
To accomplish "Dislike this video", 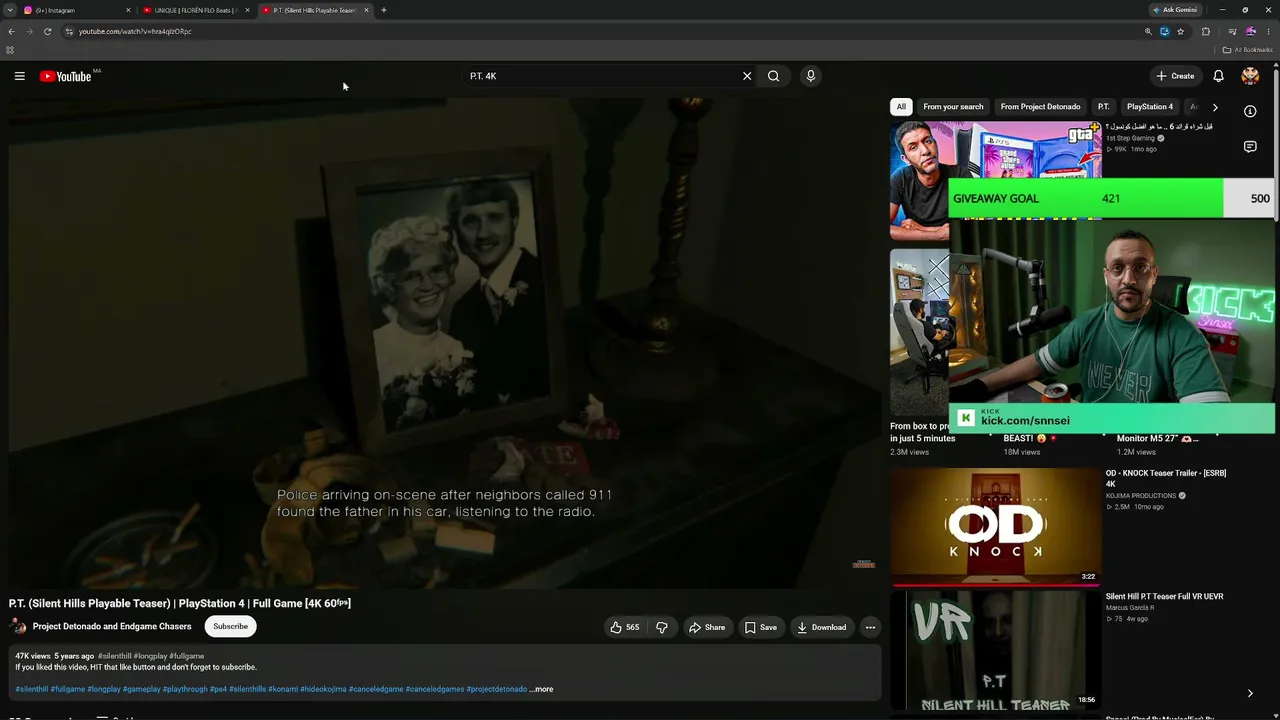I will tap(661, 627).
